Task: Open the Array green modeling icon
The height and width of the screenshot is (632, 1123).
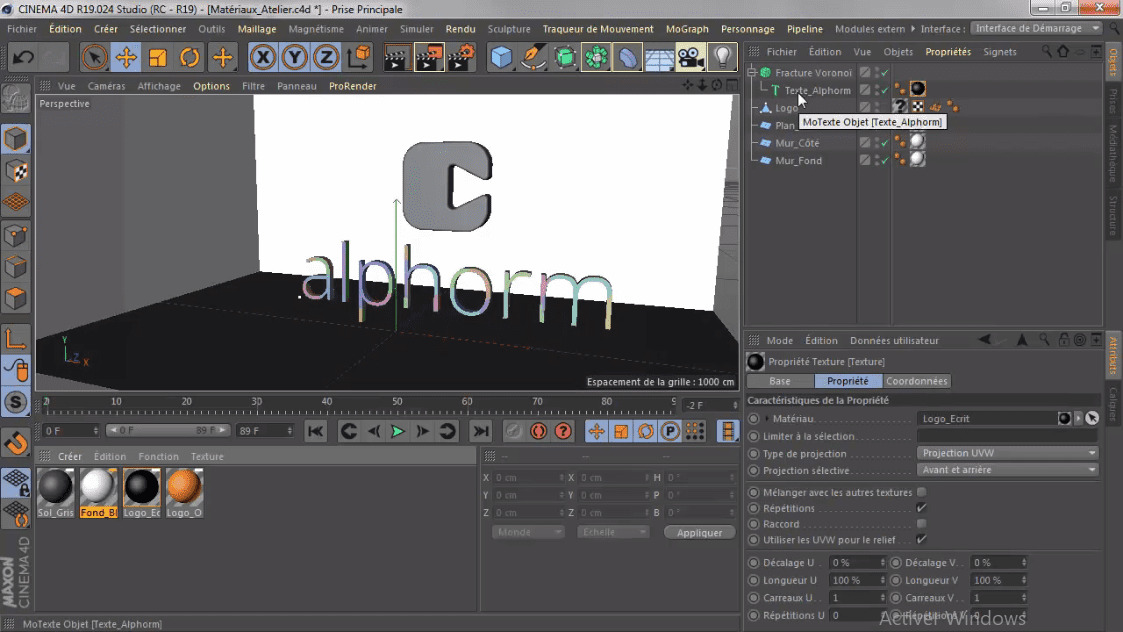Action: 596,57
